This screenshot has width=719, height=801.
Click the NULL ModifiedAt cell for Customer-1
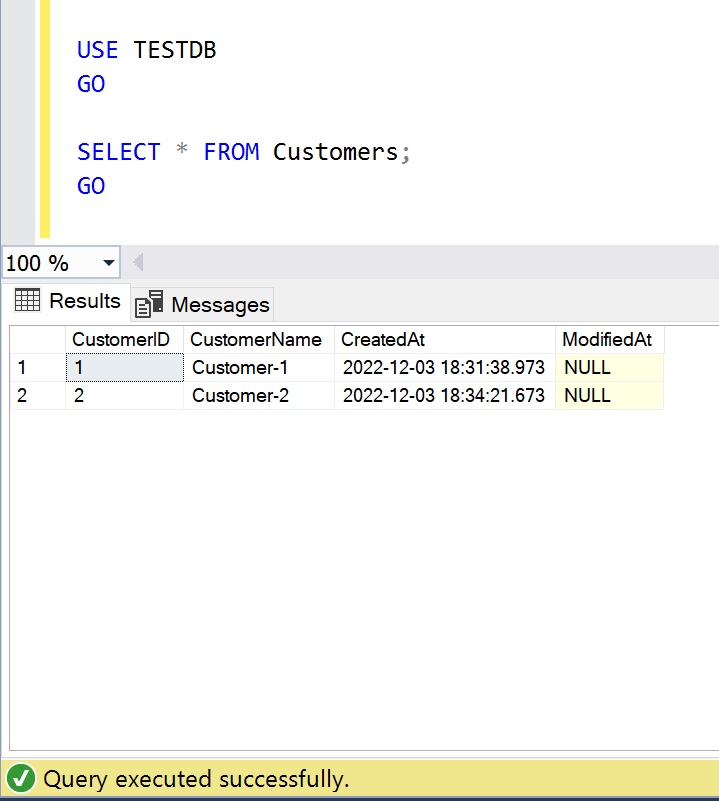tap(588, 368)
